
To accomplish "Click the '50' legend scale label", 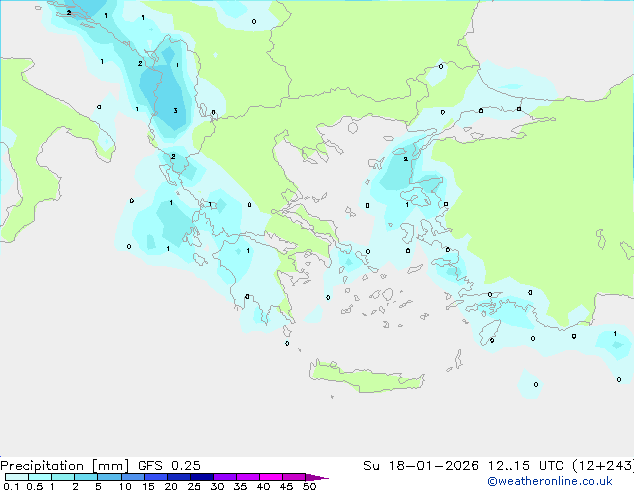I will pos(310,486).
